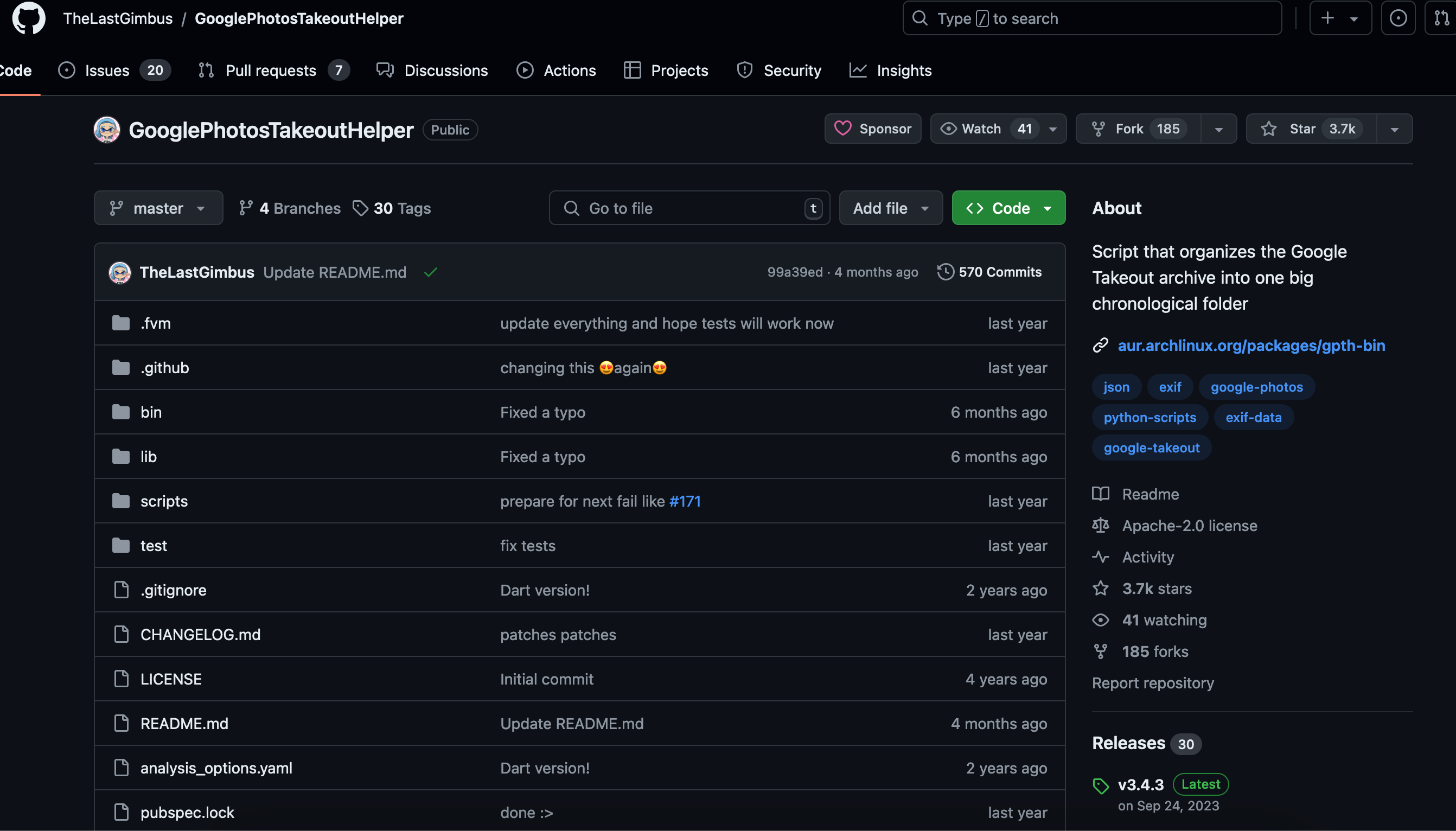Click the google-takeout topic tag
This screenshot has height=831, width=1456.
click(x=1151, y=448)
